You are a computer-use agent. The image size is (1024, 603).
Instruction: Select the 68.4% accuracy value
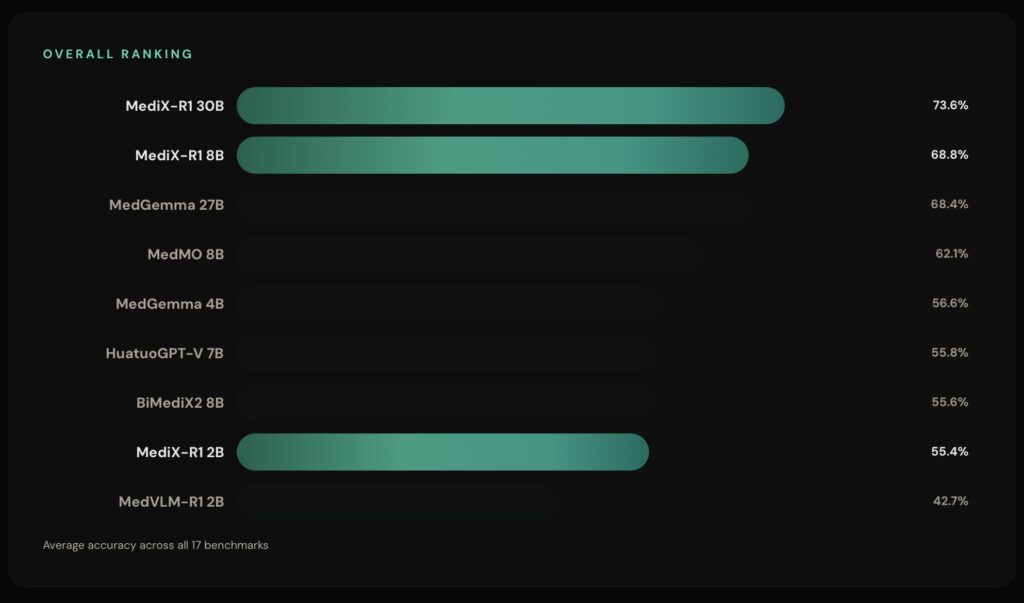click(949, 205)
